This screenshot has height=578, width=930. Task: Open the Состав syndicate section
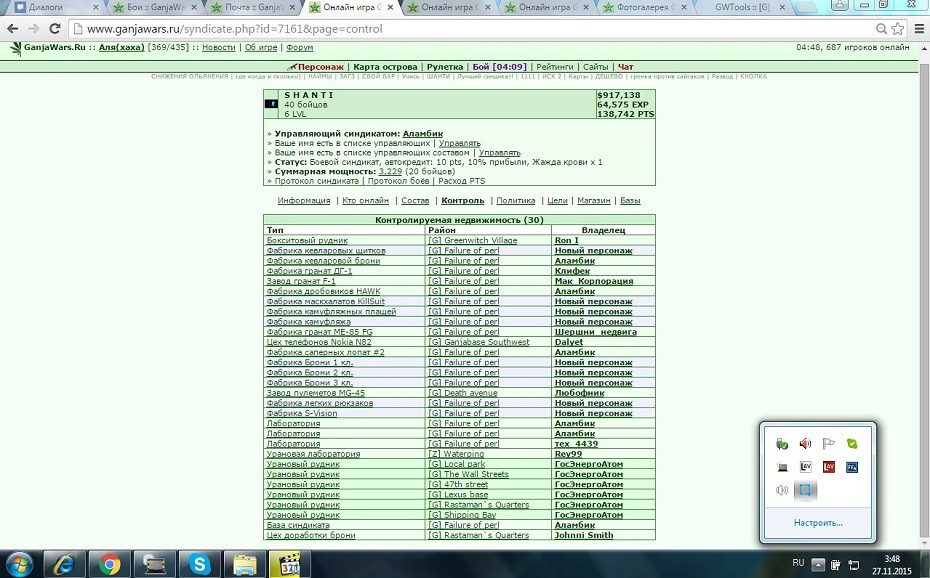pyautogui.click(x=415, y=200)
